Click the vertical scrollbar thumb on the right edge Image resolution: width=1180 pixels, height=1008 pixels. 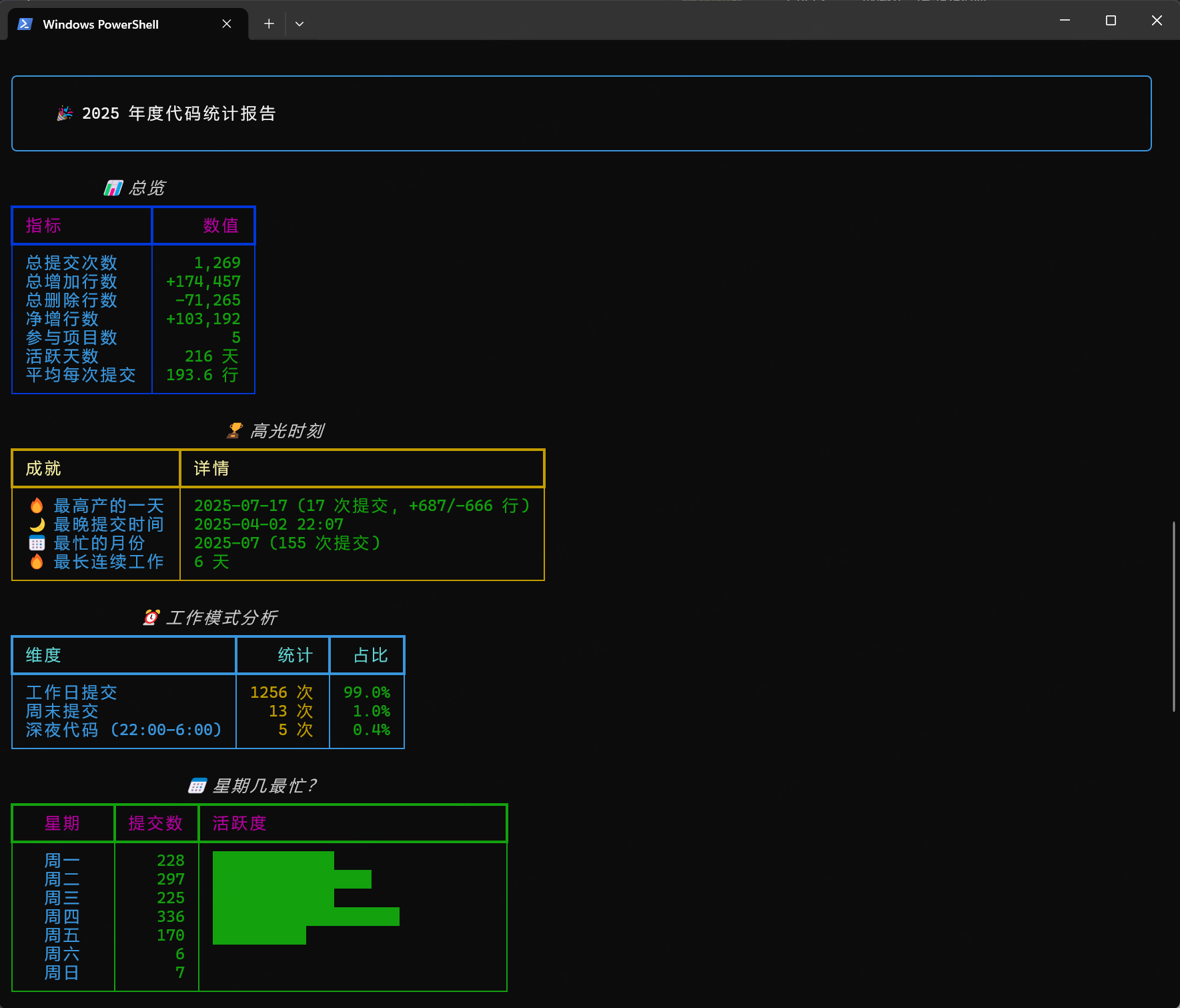pyautogui.click(x=1173, y=616)
